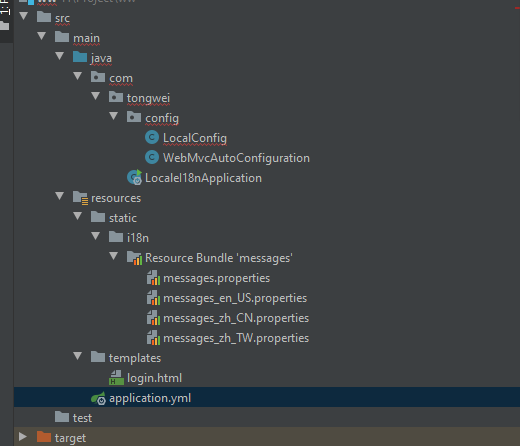Click the LocaleI18nApplication runnable class icon
The height and width of the screenshot is (446, 520).
134,177
